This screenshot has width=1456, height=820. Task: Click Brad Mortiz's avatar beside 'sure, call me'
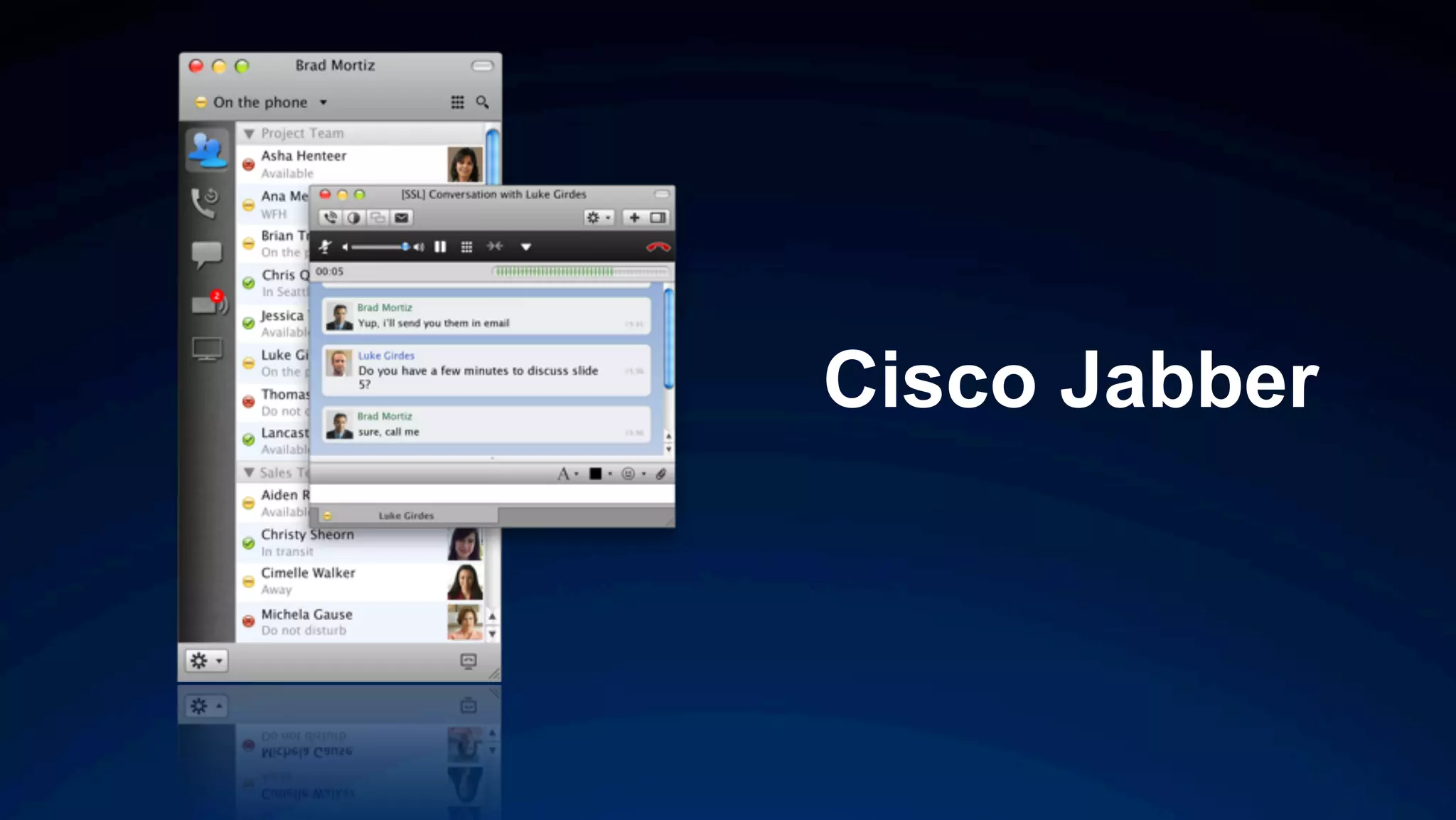click(339, 425)
